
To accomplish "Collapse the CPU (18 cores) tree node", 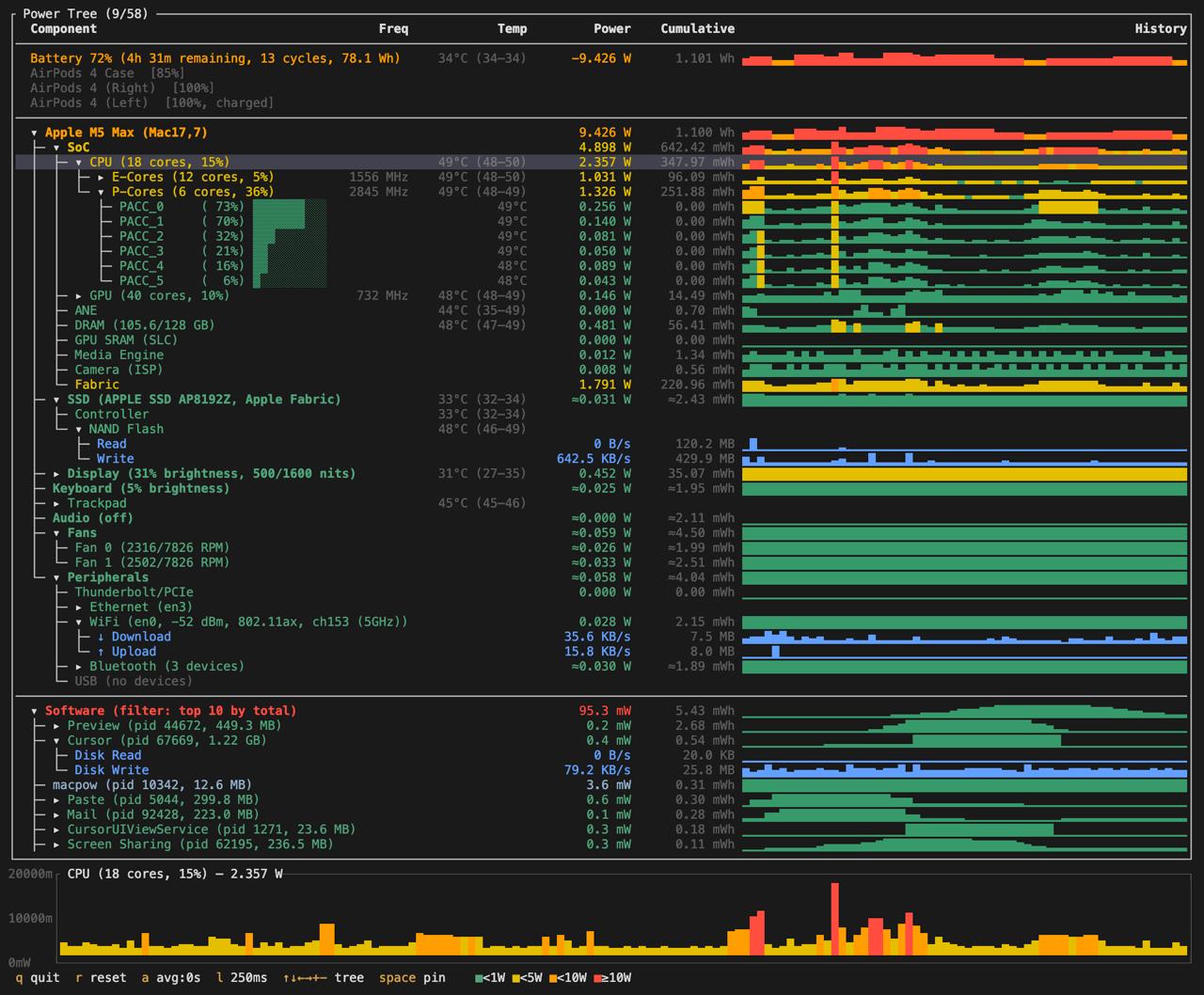I will (79, 163).
